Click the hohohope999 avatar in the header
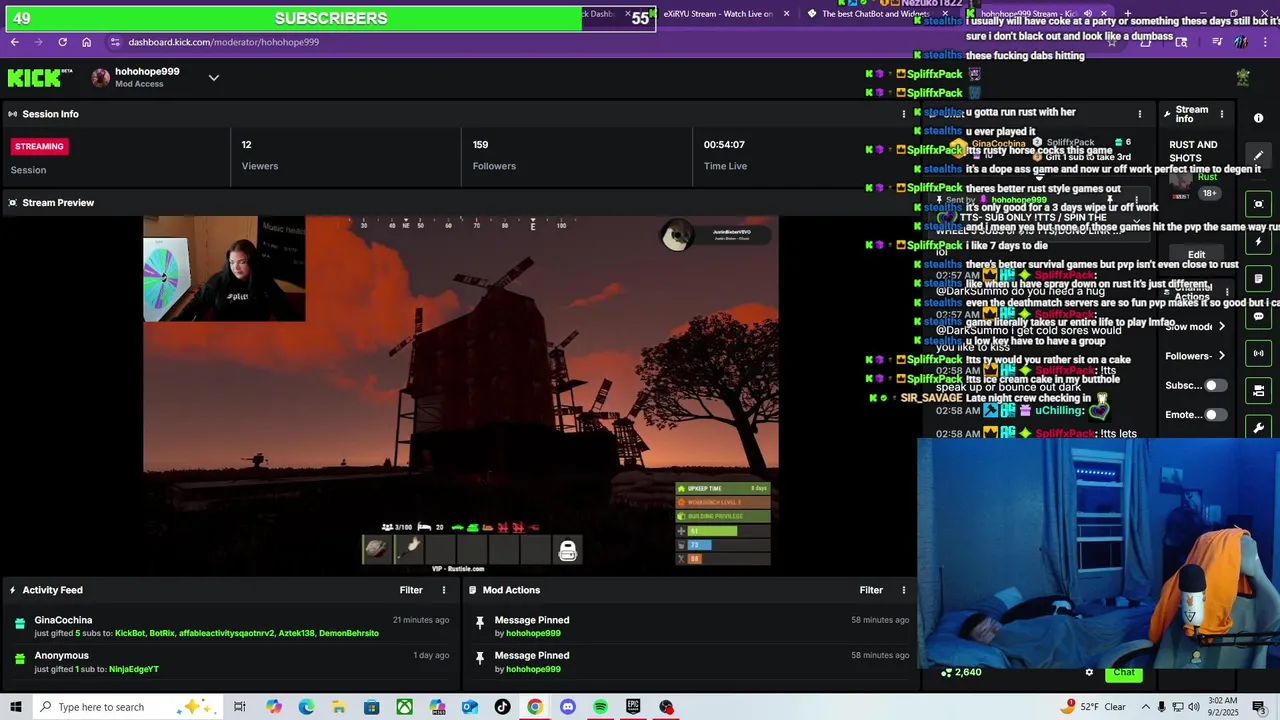The image size is (1280, 720). pos(100,78)
